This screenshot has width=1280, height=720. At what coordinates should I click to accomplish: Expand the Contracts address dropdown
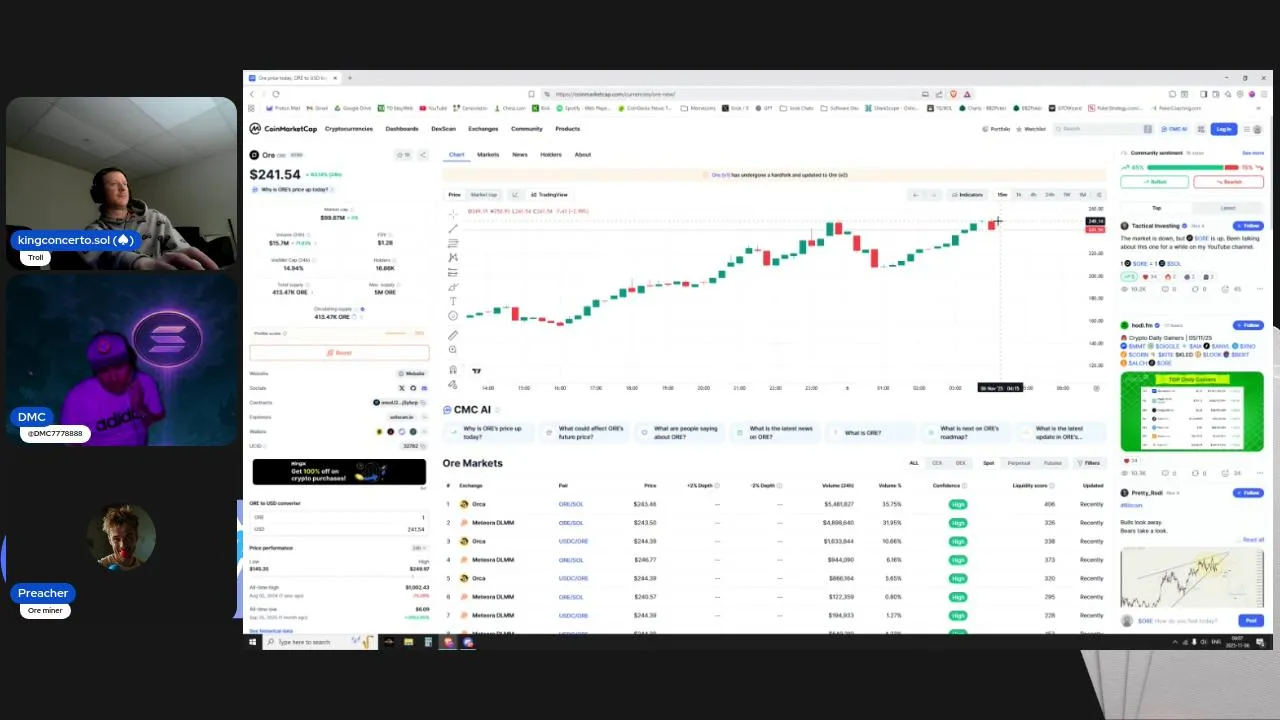pos(401,402)
